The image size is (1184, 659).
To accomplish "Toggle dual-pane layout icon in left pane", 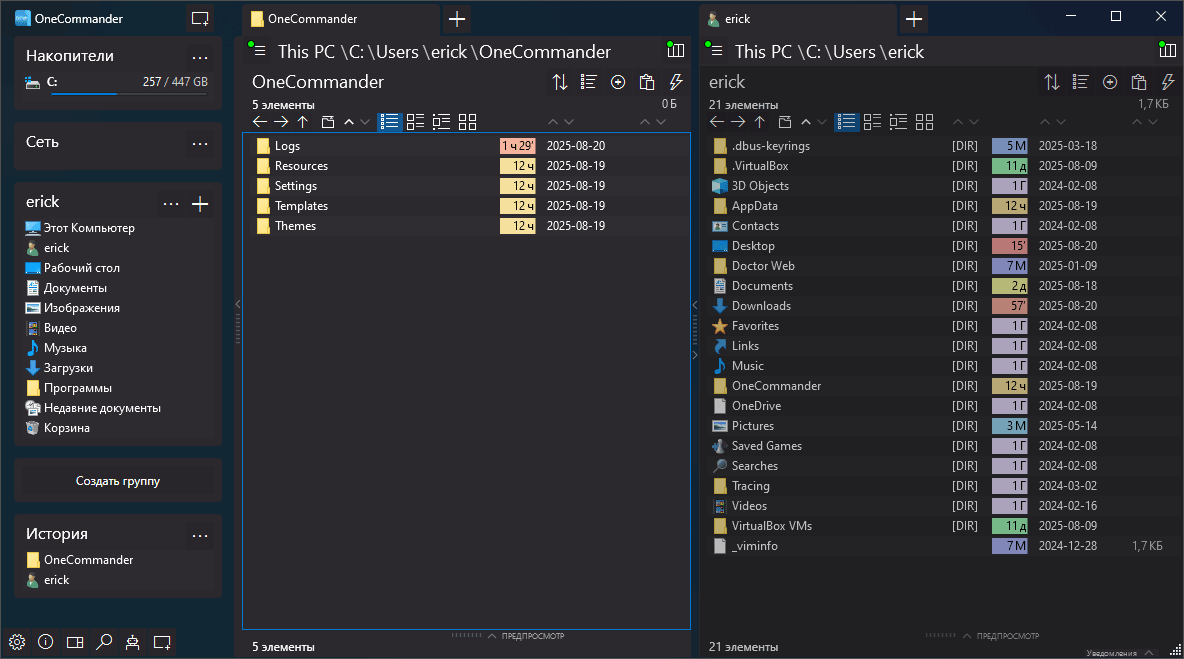I will [x=676, y=51].
